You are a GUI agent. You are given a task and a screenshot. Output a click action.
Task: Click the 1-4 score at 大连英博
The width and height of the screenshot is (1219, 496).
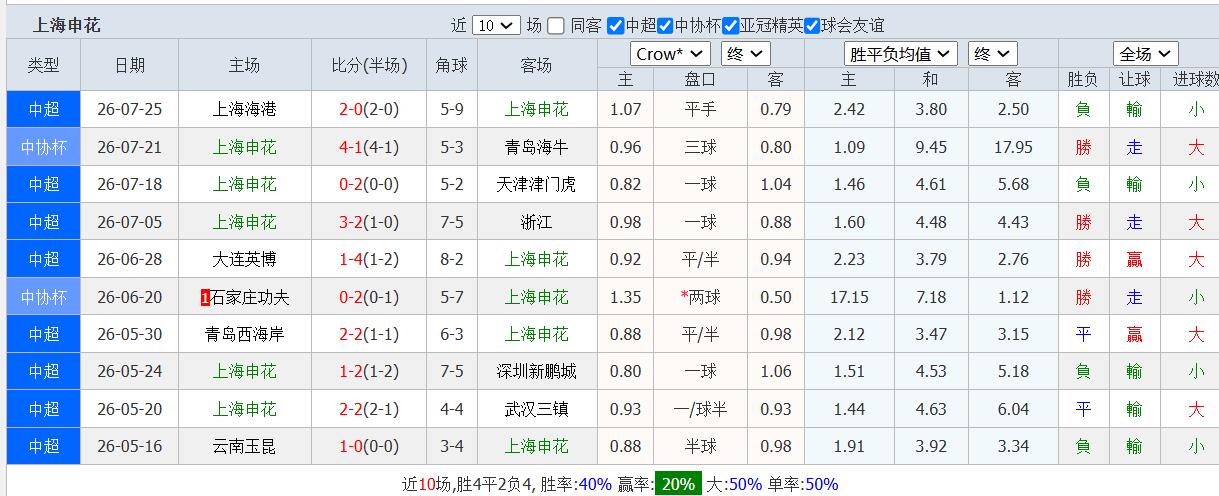350,259
